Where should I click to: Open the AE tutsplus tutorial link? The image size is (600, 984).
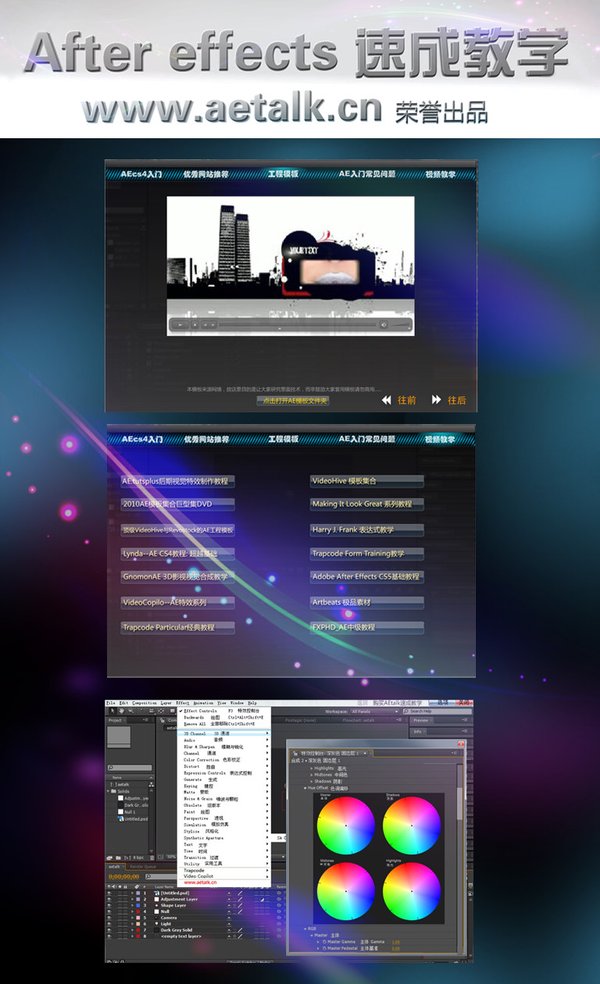(178, 481)
